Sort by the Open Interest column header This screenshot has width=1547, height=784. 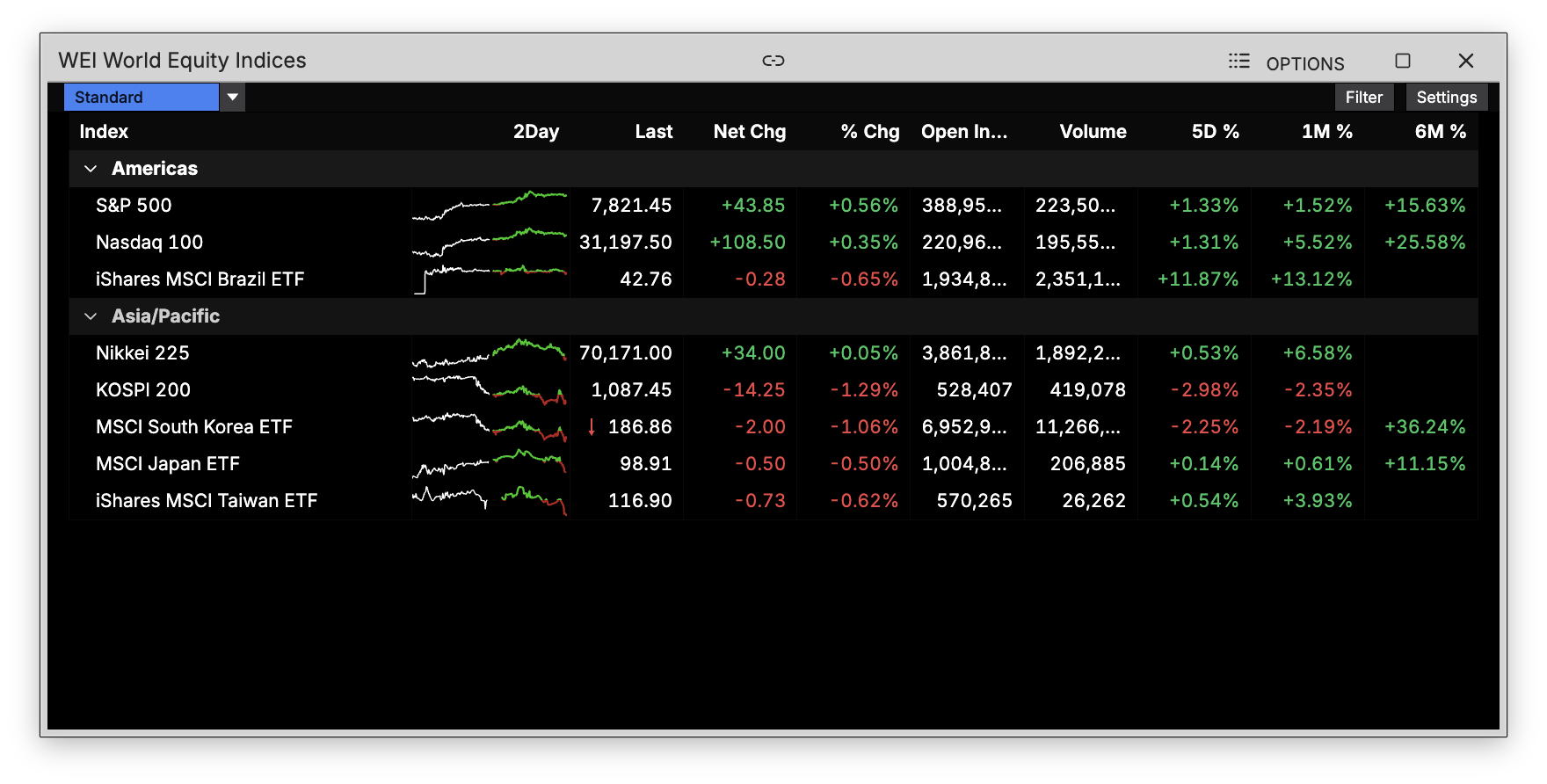964,132
